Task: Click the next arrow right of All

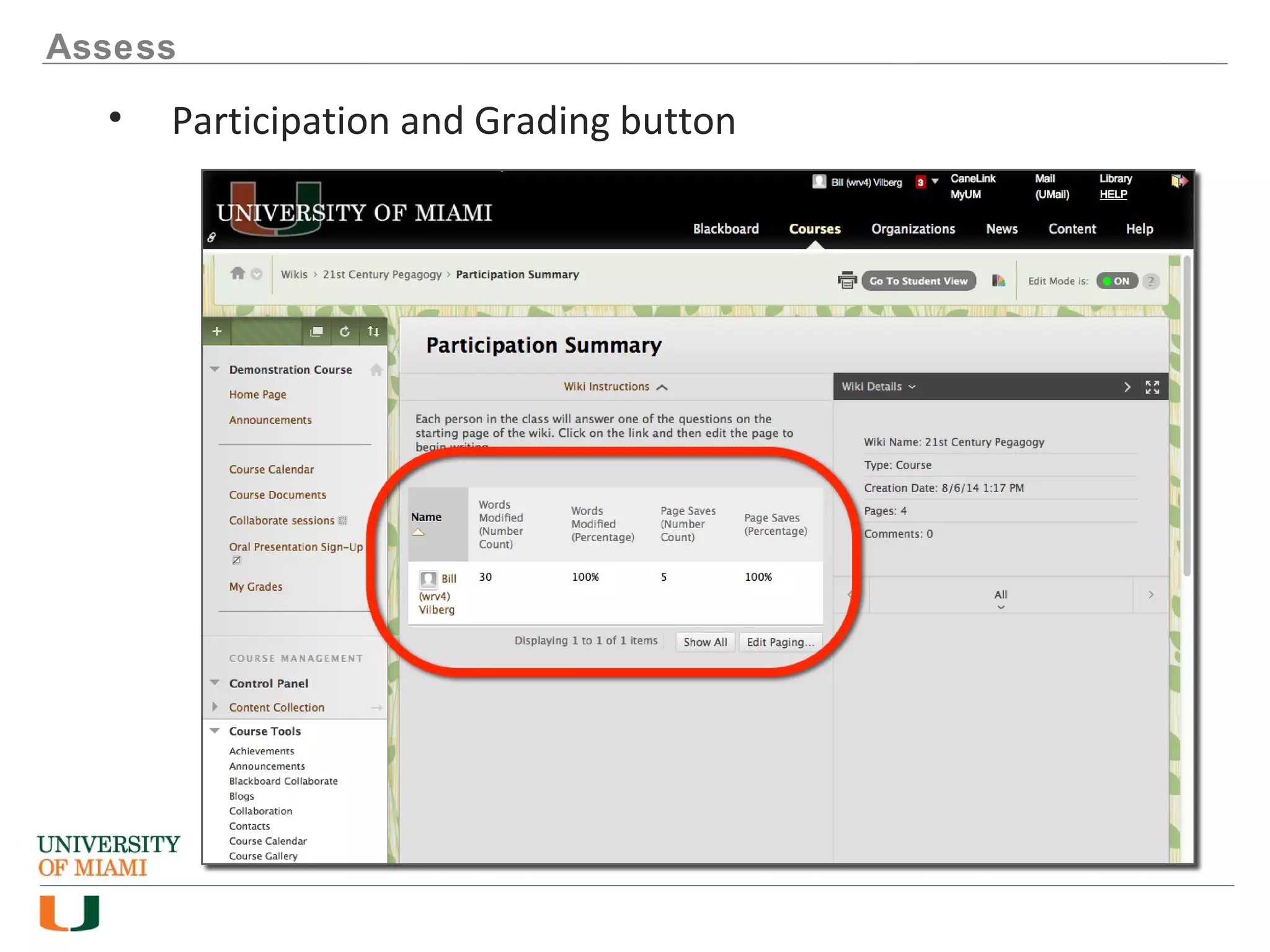Action: click(x=1151, y=595)
